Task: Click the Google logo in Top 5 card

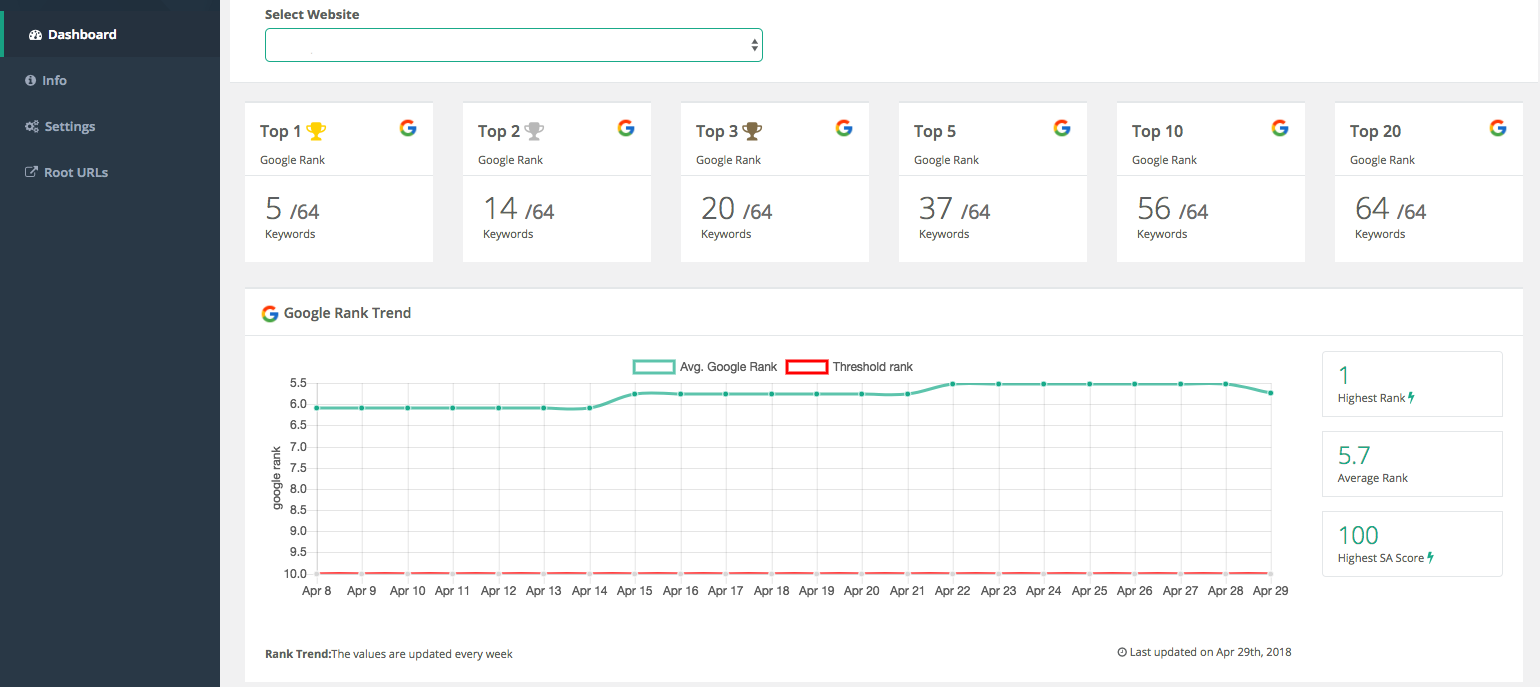Action: click(x=1062, y=128)
